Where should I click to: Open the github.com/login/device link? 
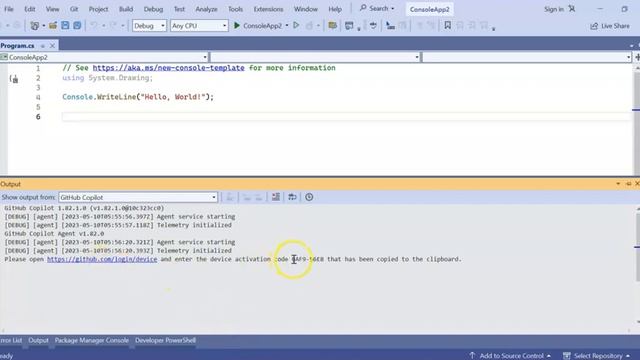102,259
